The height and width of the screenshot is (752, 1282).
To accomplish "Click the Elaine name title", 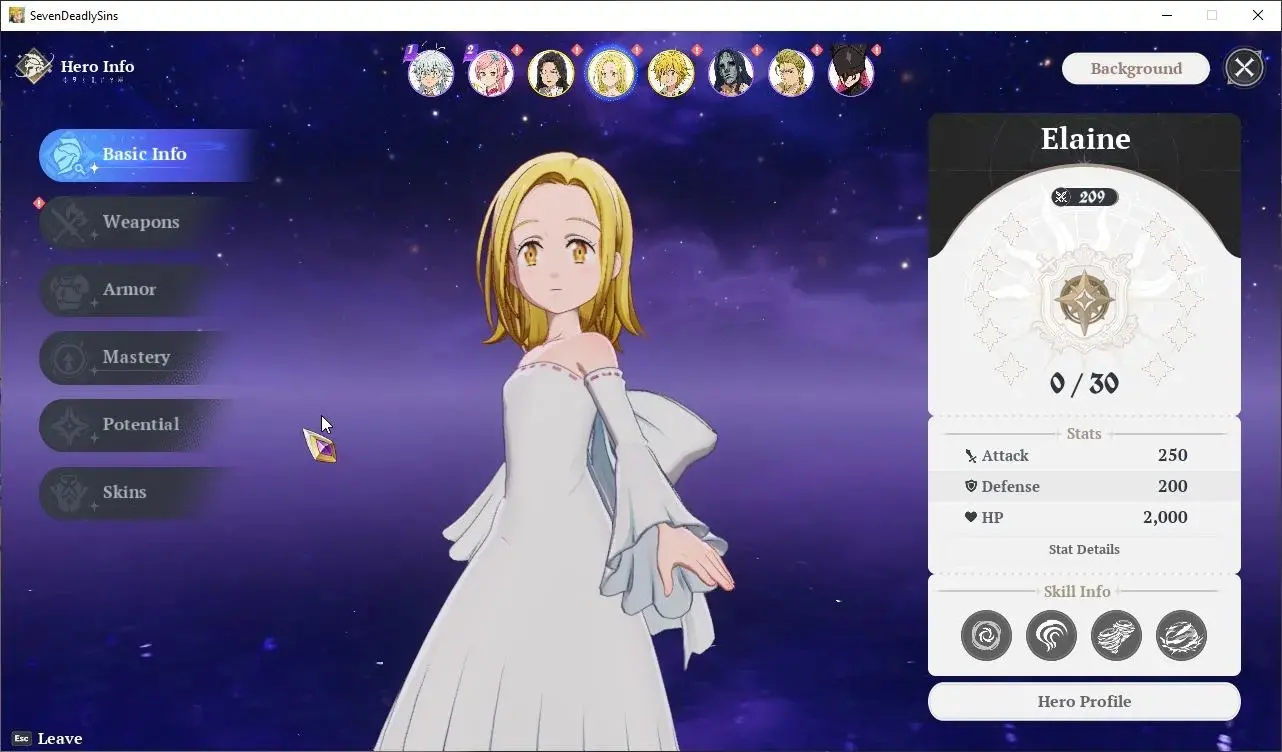I will [1085, 138].
